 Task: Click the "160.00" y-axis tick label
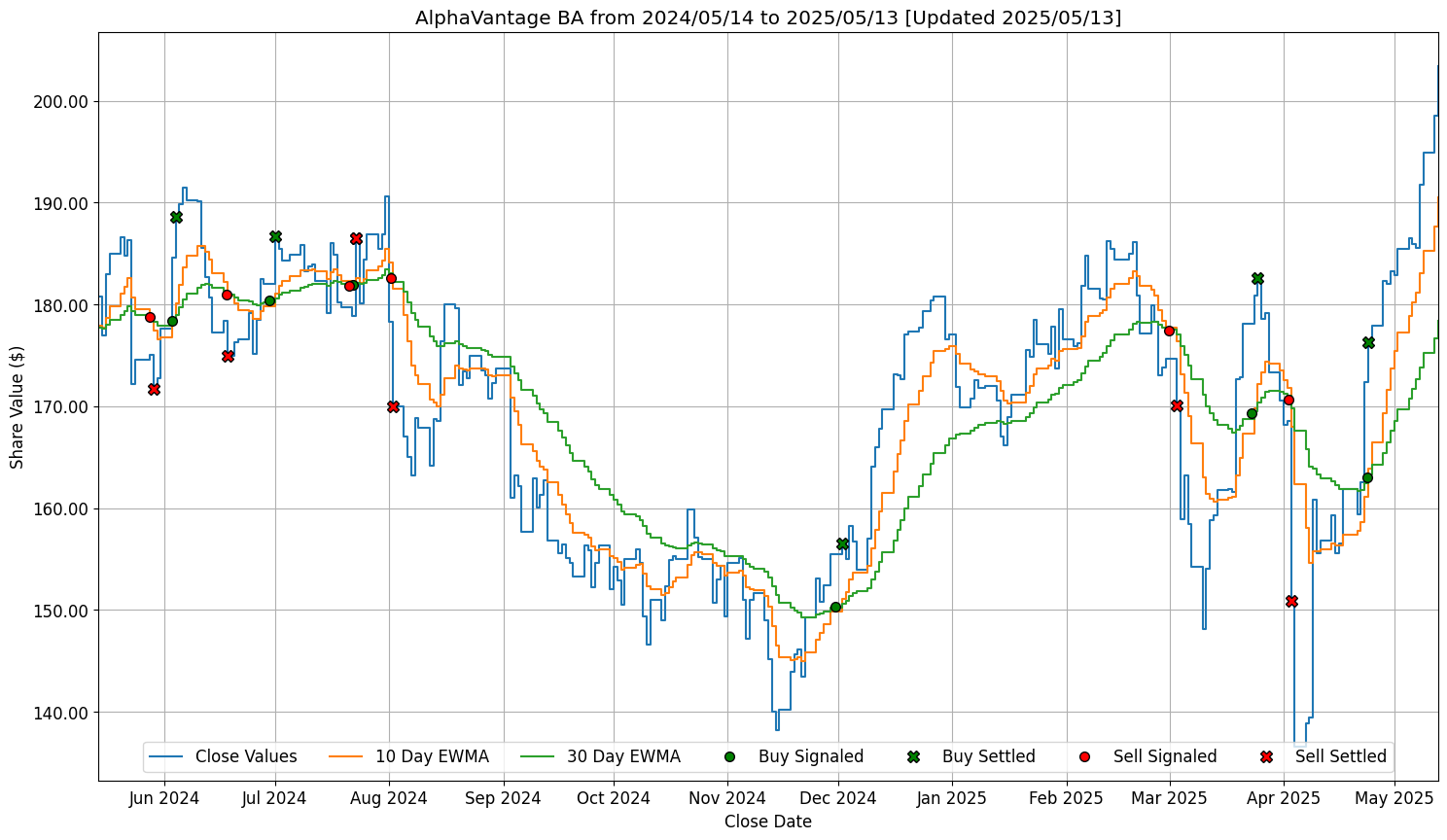62,509
